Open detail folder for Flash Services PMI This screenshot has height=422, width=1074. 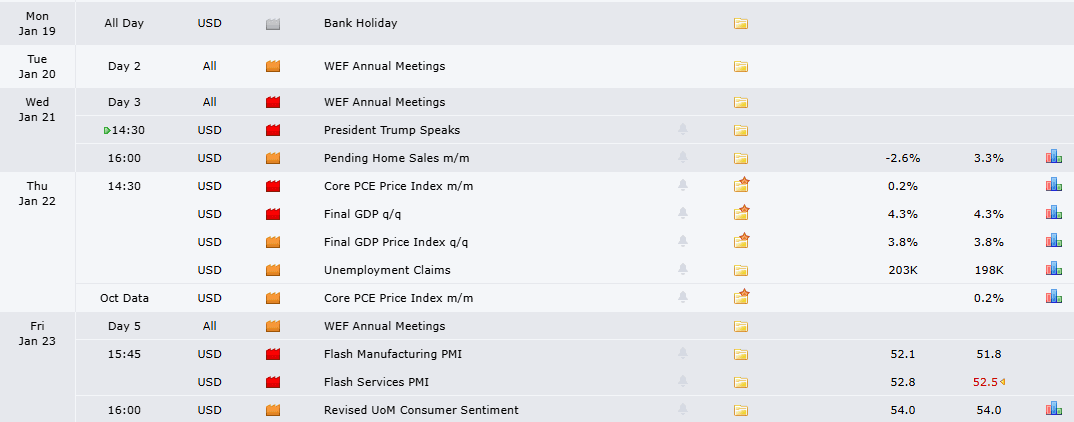[740, 382]
